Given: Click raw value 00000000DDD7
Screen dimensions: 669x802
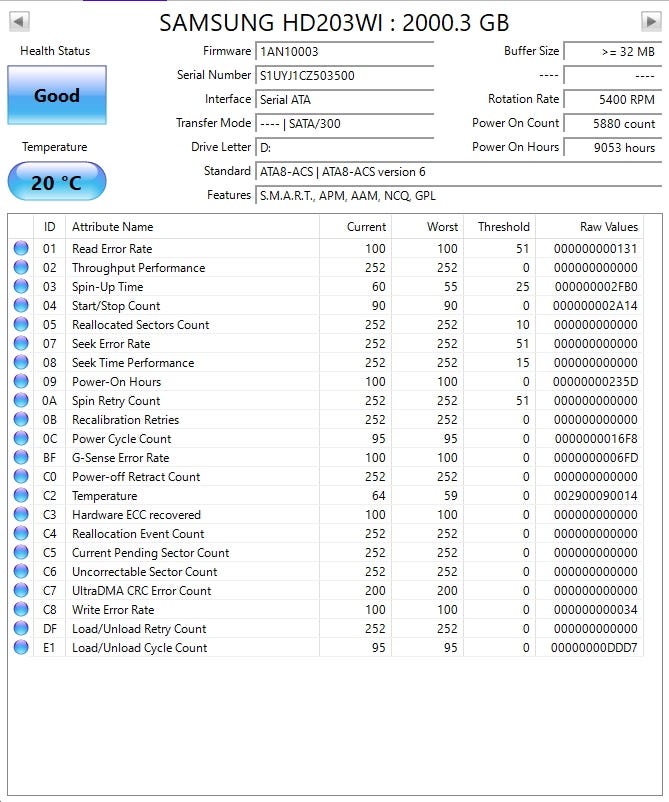Looking at the screenshot, I should pos(594,648).
